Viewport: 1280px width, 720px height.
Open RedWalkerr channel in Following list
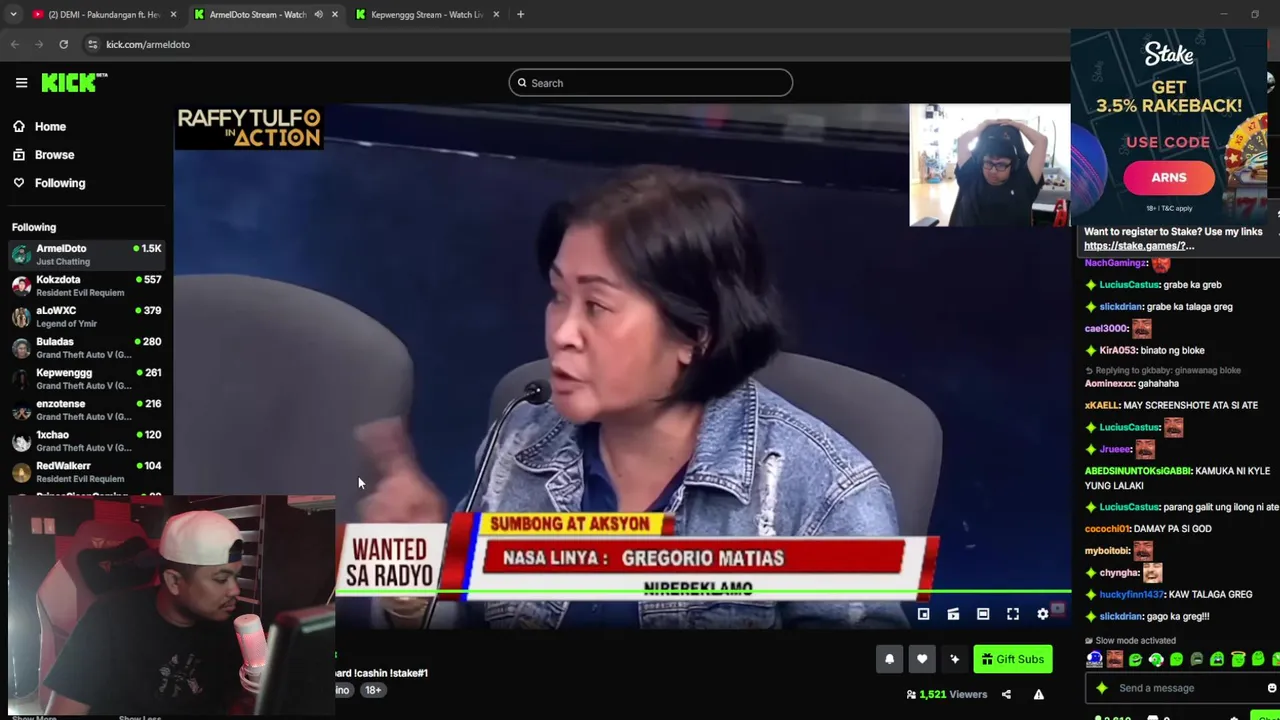tap(87, 471)
